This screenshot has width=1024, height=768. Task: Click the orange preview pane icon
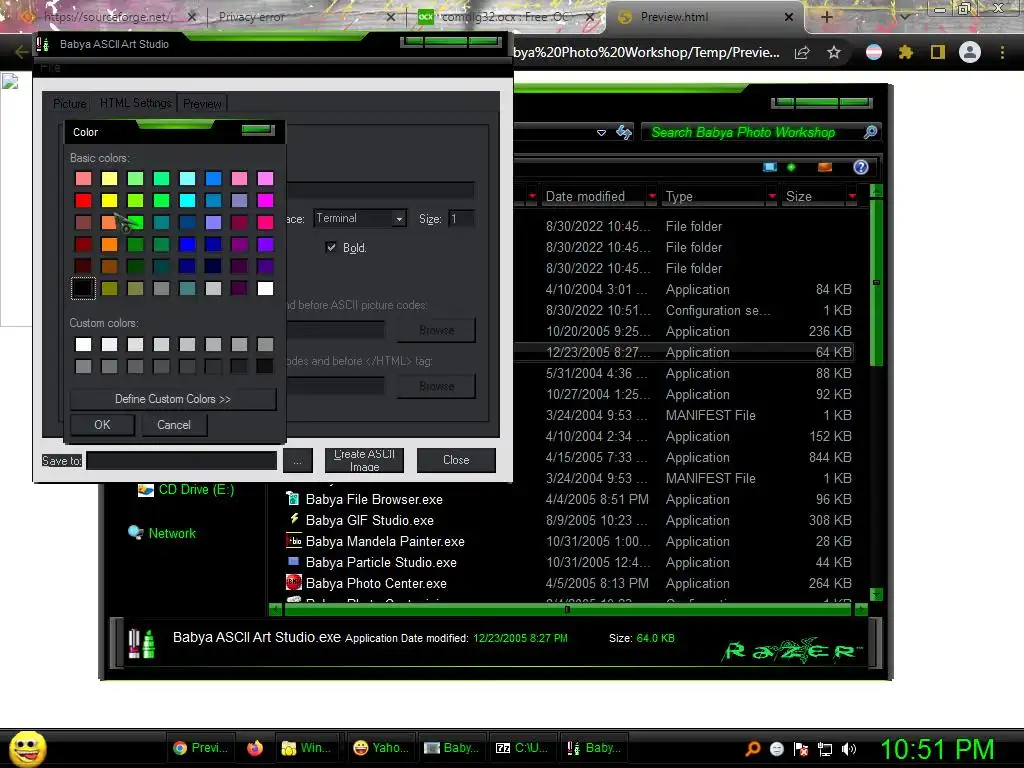tap(825, 167)
